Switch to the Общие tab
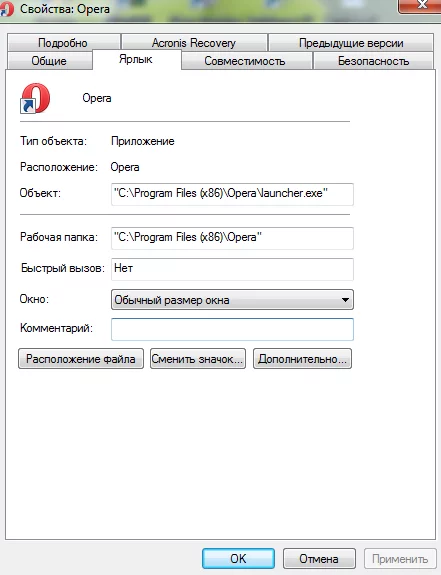 [49, 61]
